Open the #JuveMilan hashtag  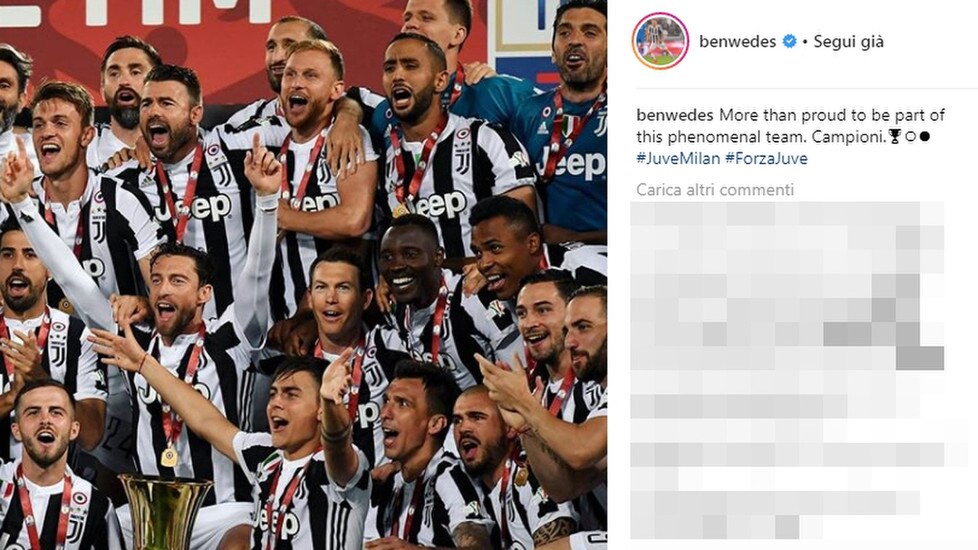pos(679,158)
